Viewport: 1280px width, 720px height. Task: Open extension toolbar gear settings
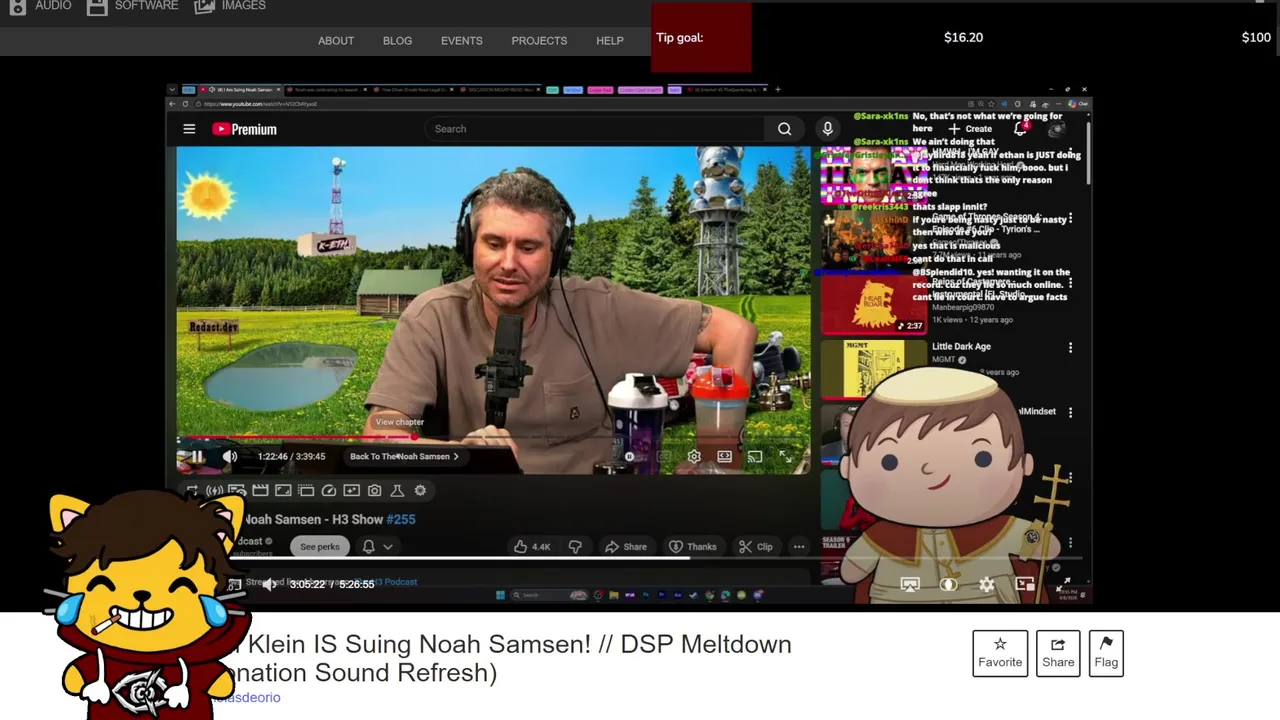420,491
